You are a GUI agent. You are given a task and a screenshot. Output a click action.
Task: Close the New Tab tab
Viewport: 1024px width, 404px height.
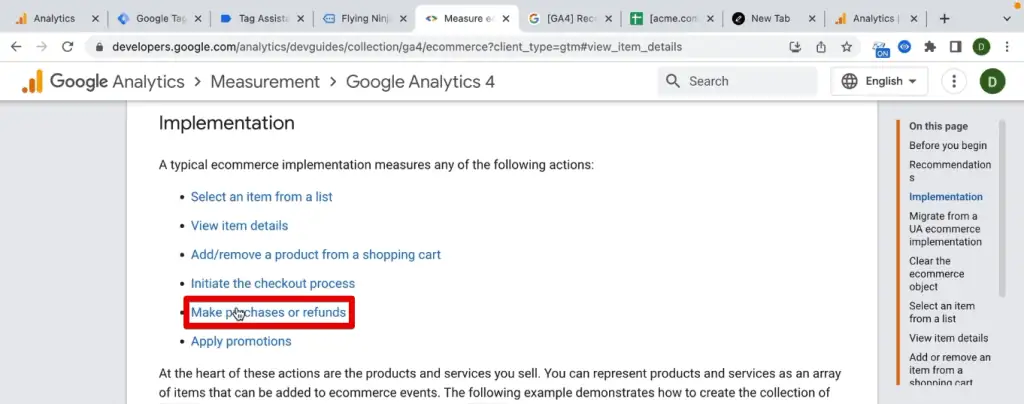coord(812,19)
